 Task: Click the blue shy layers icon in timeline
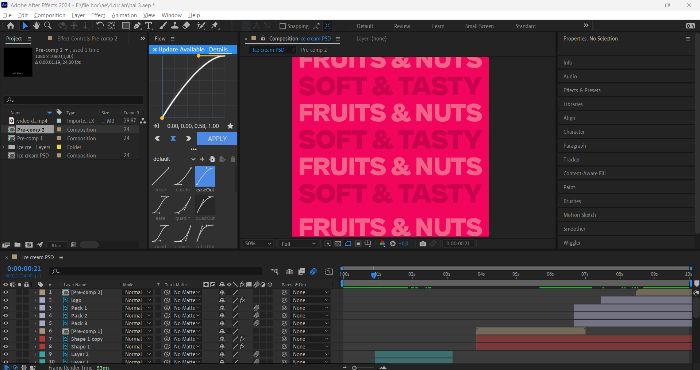pos(313,271)
